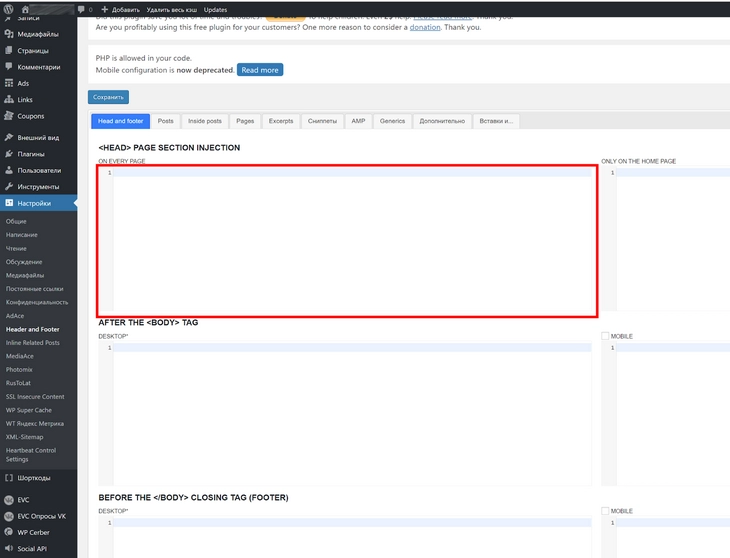
Task: Open Чтение settings submenu
Action: 16,248
